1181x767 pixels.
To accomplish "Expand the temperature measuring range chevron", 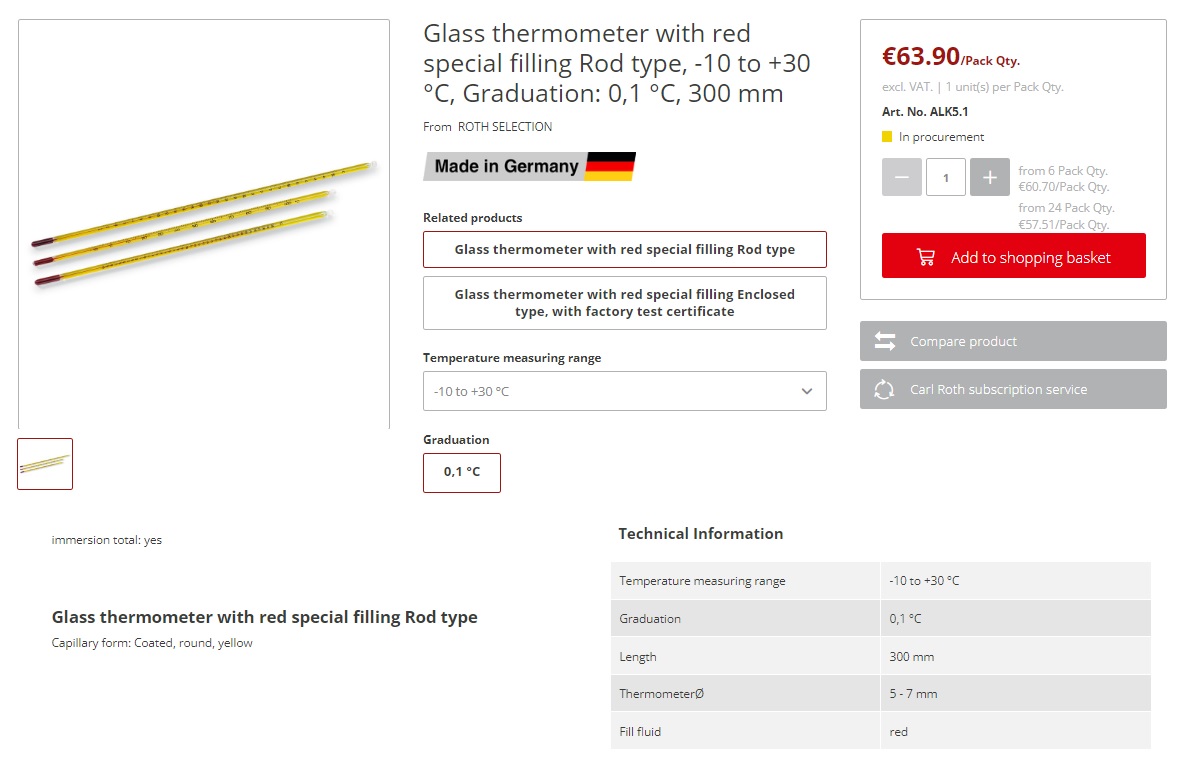I will pos(807,391).
